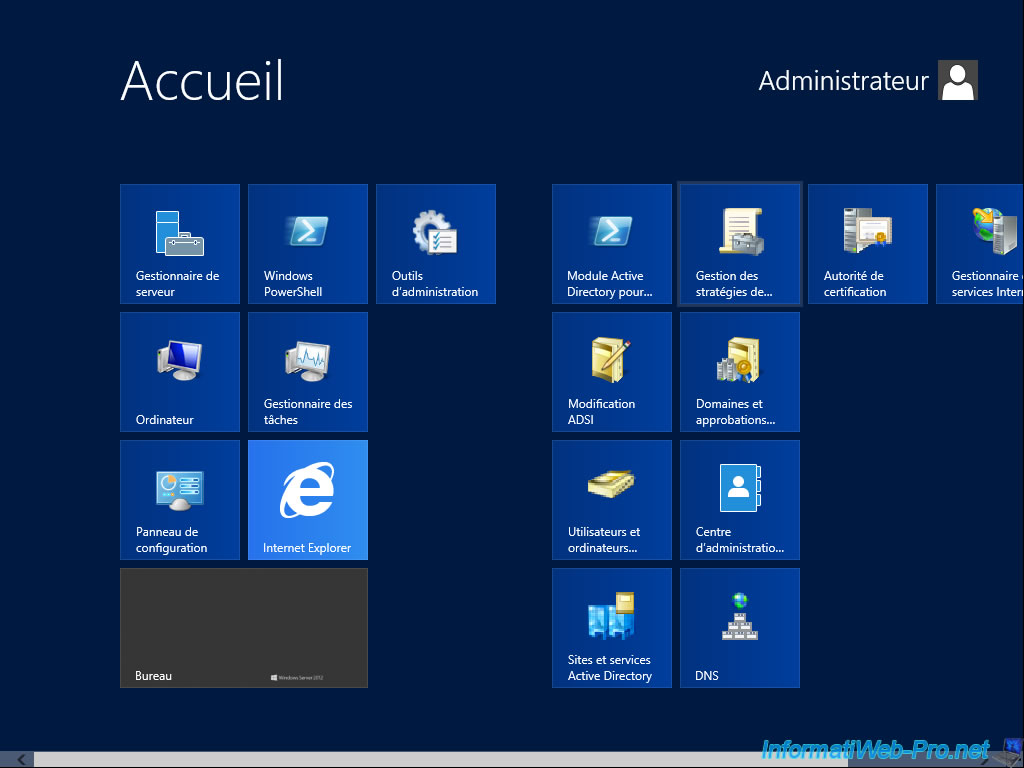The height and width of the screenshot is (768, 1024).
Task: Click the Administrateur user name
Action: pyautogui.click(x=843, y=81)
